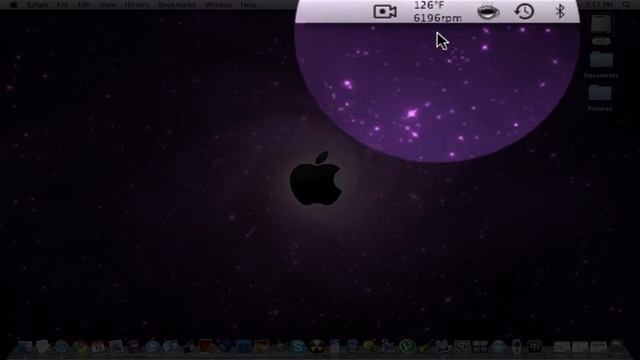This screenshot has width=640, height=360.
Task: Open the Help menu
Action: [248, 5]
